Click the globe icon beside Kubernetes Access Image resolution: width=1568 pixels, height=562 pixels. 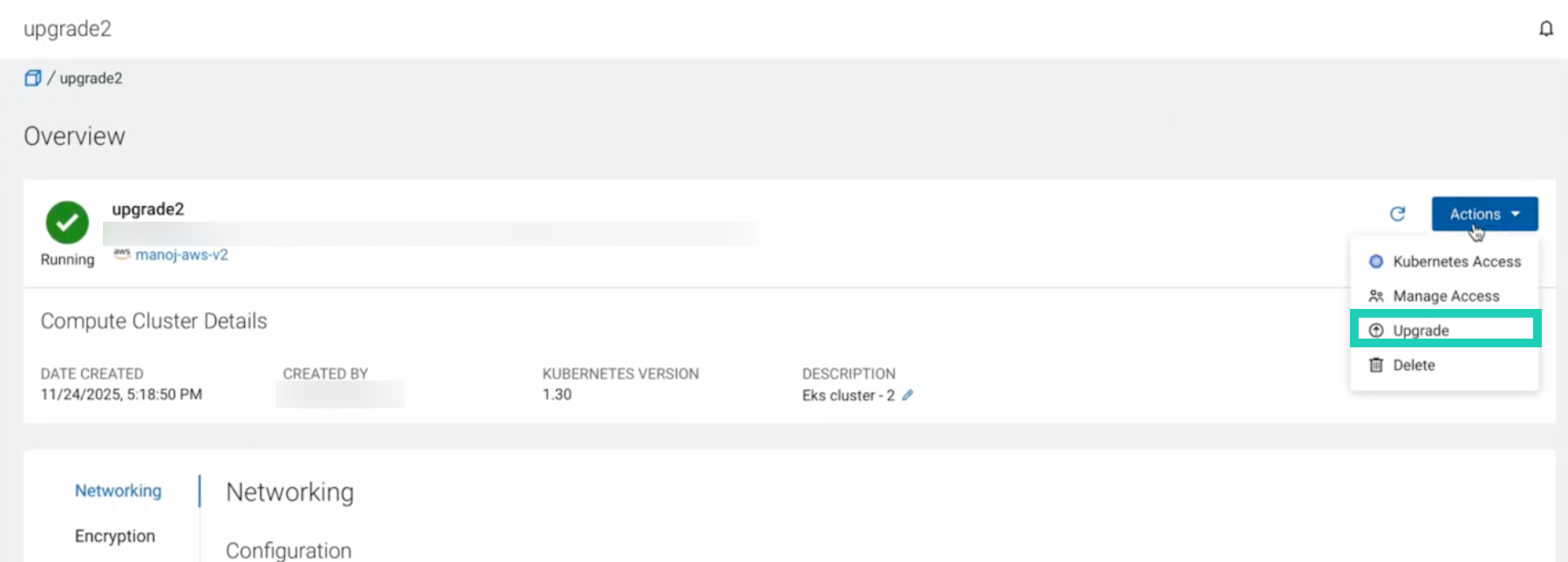1375,261
